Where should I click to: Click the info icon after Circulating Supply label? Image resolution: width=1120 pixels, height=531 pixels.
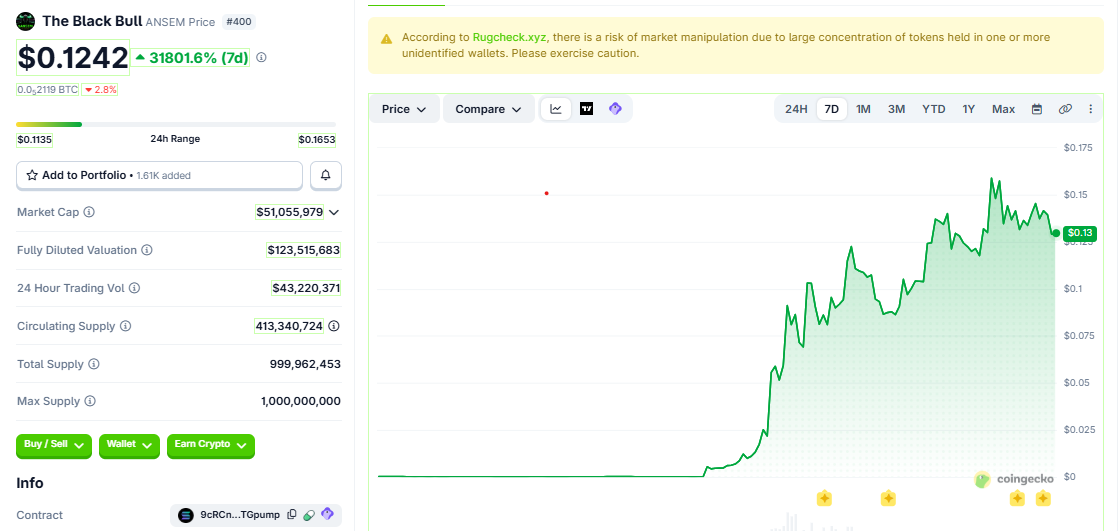(x=125, y=326)
